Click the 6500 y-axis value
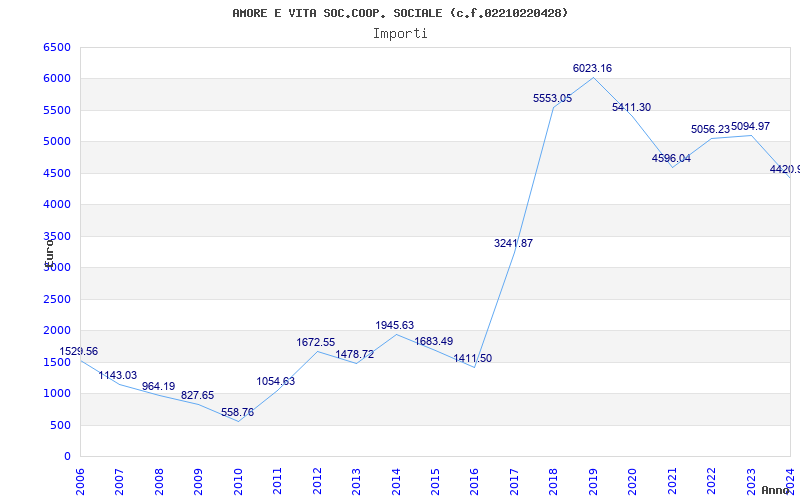 [57, 47]
